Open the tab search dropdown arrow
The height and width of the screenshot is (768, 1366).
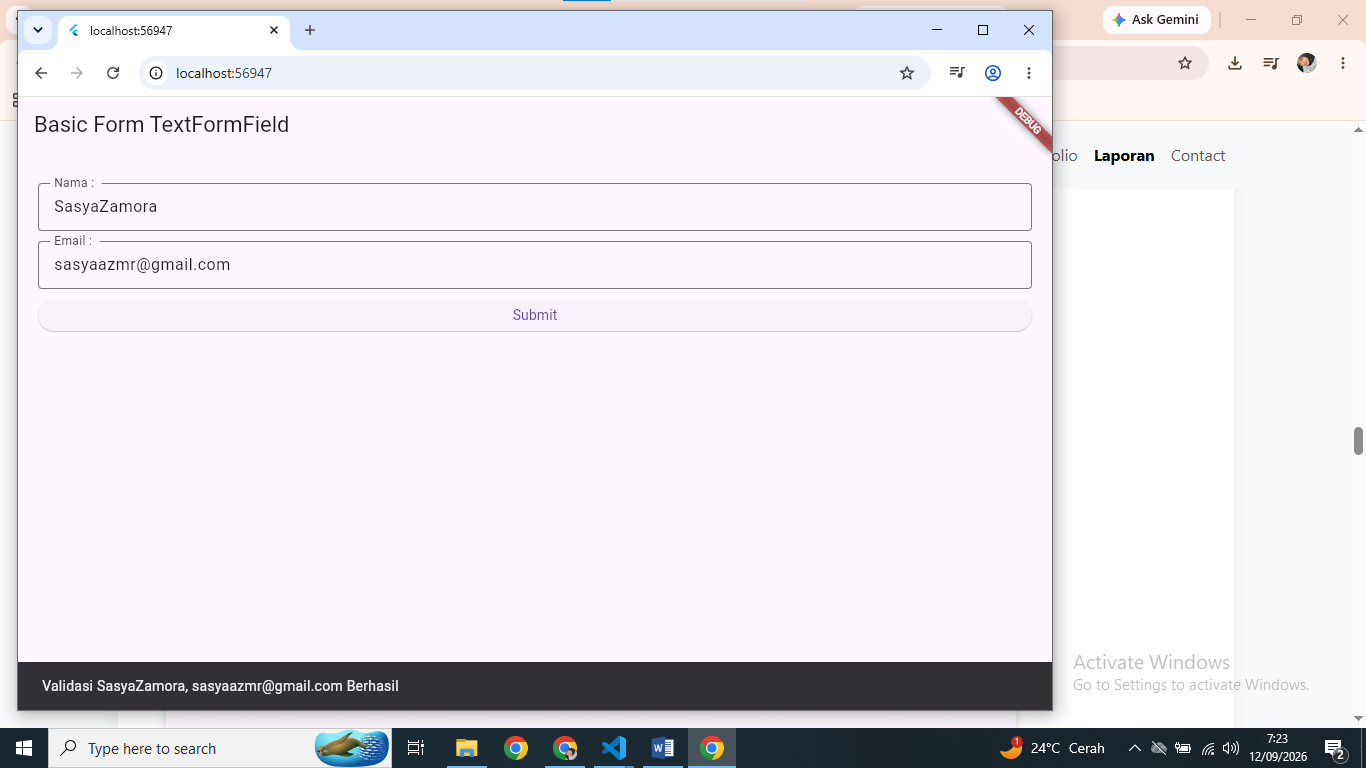[x=37, y=30]
